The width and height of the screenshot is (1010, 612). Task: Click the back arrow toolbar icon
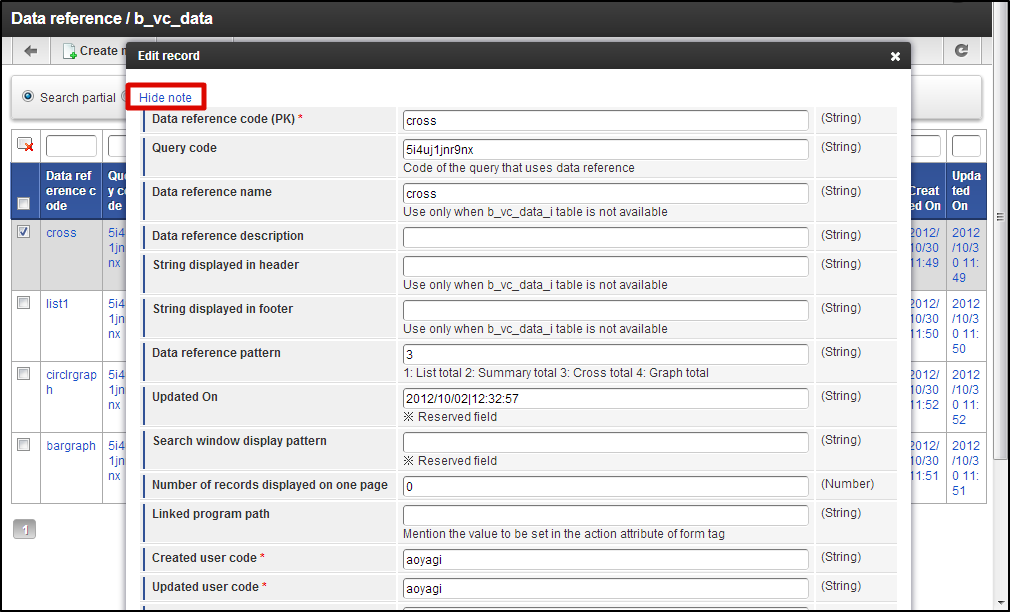click(31, 51)
